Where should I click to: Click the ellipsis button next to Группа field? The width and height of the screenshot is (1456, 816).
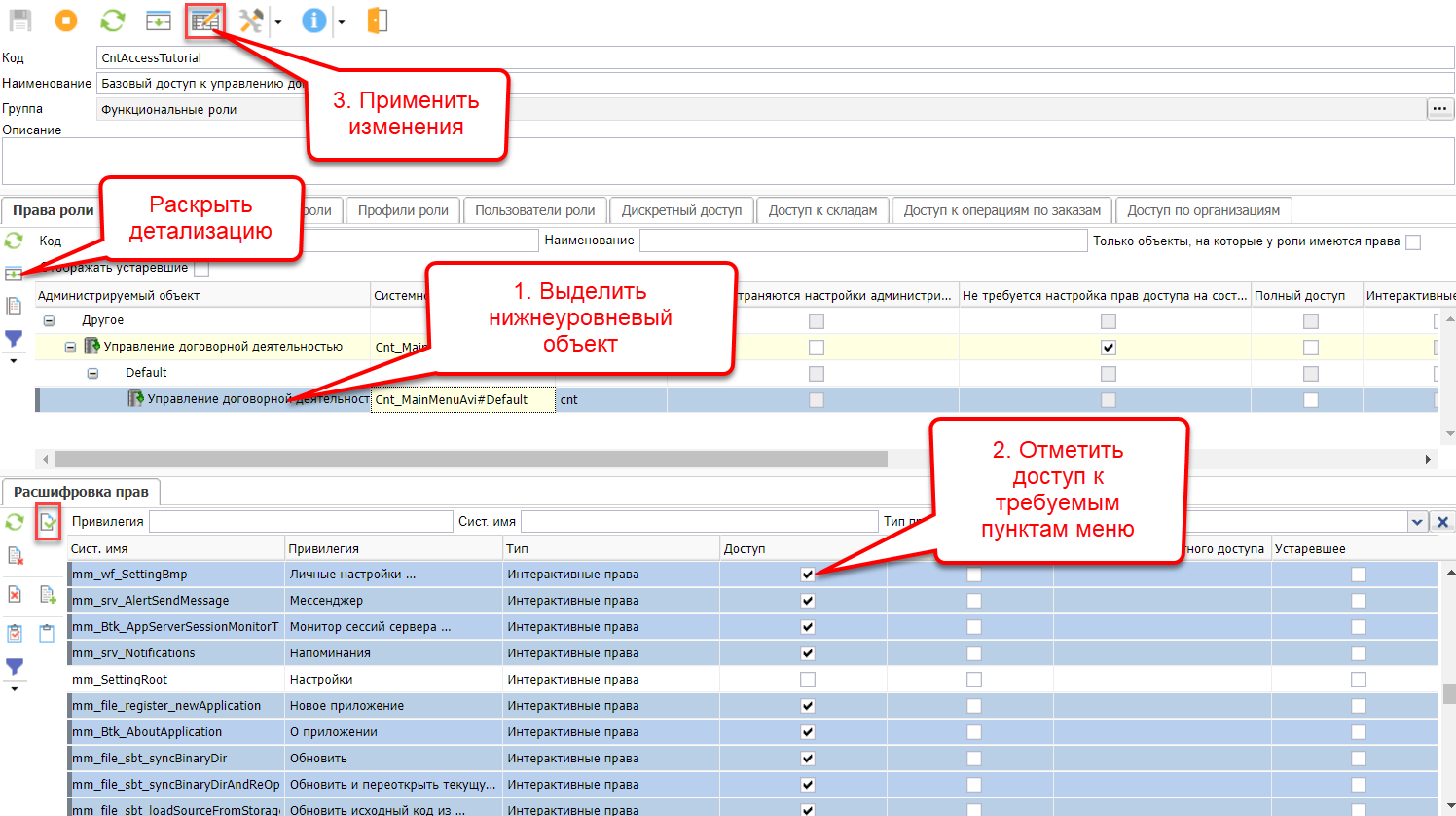[1439, 109]
